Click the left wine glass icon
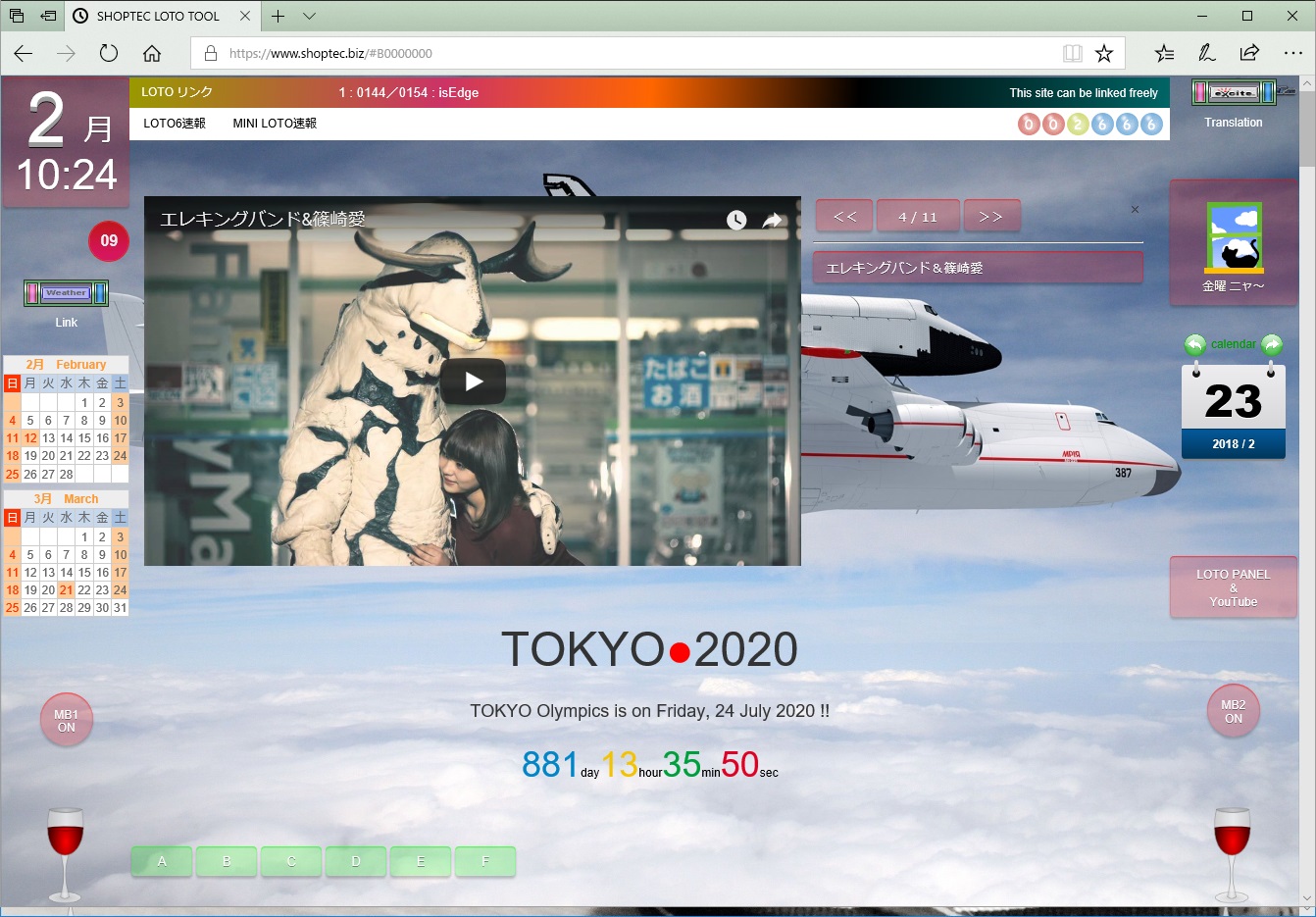The image size is (1316, 917). 66,854
